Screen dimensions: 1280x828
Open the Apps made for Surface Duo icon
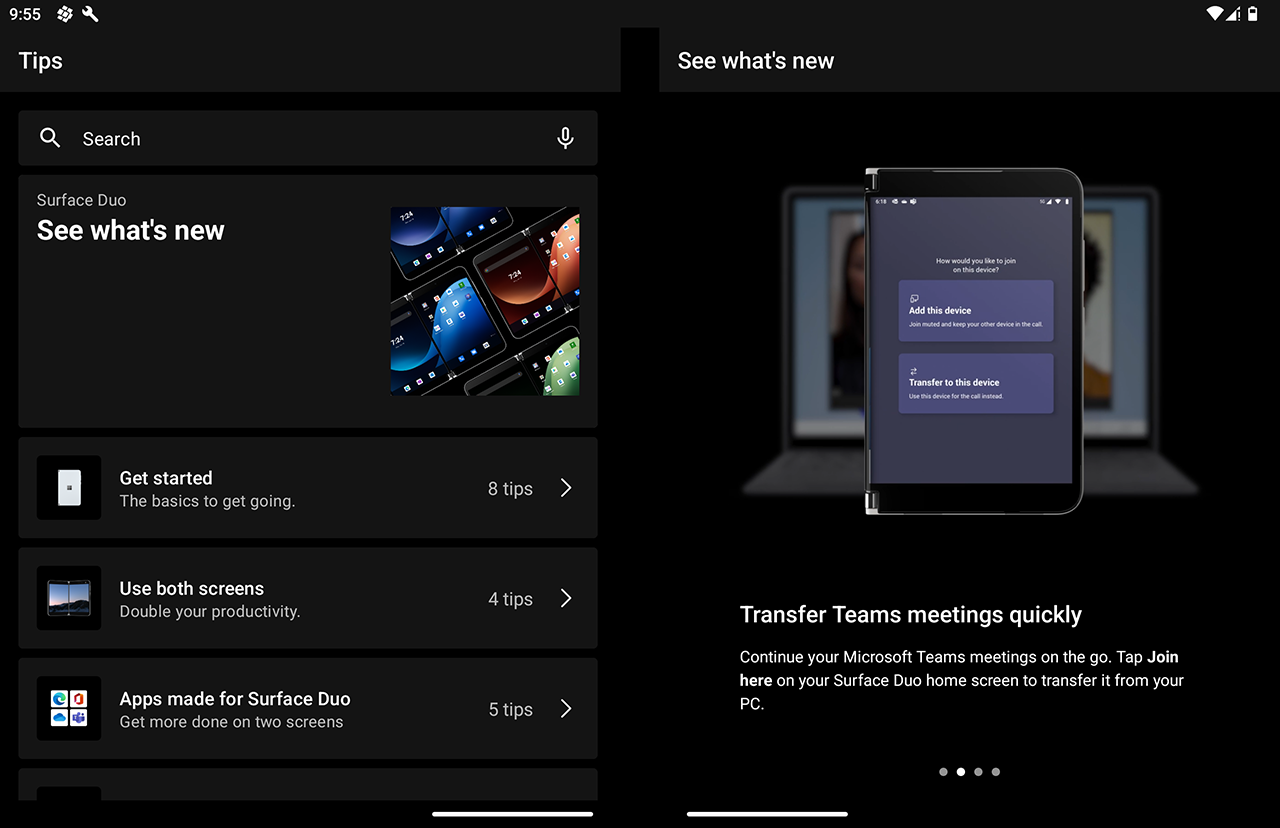[69, 708]
